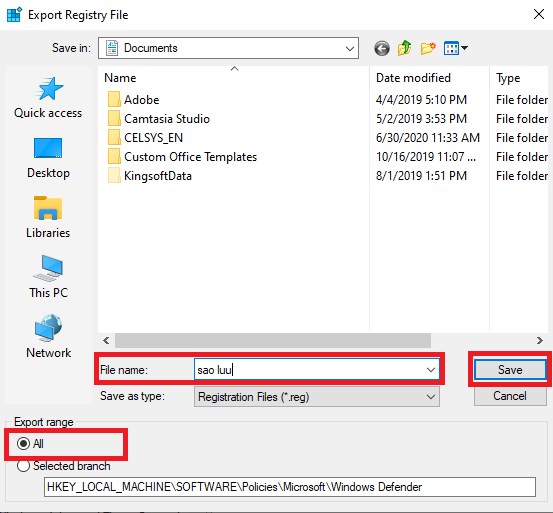Open the View Menu icon
Image resolution: width=553 pixels, height=513 pixels.
pyautogui.click(x=452, y=48)
